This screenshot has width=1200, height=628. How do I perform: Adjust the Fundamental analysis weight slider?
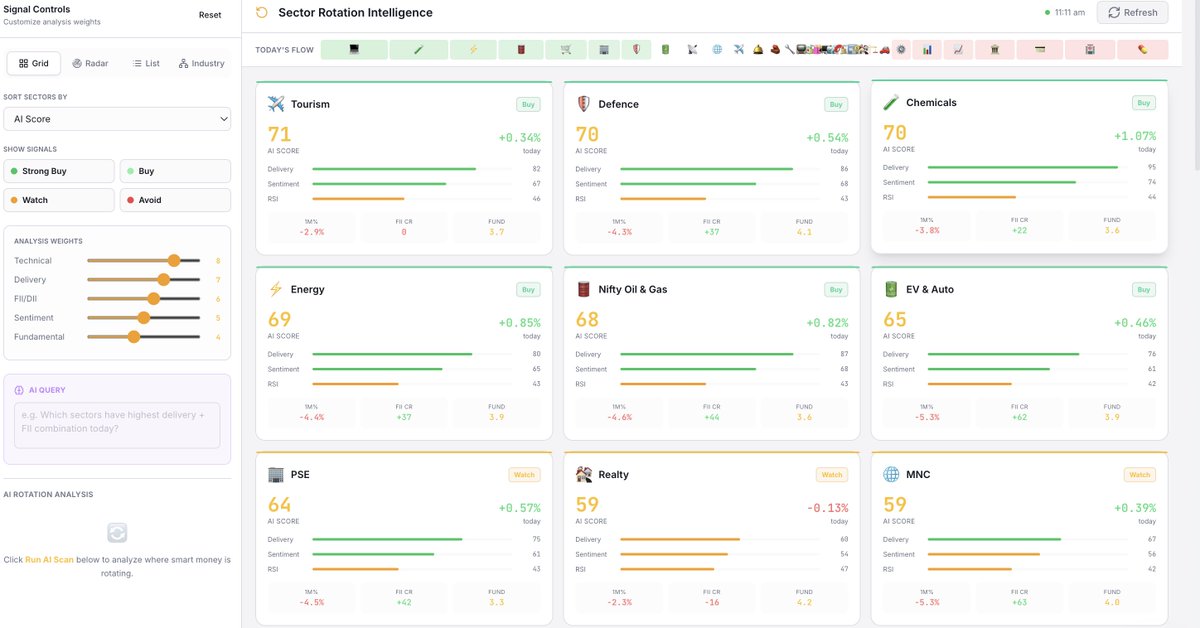coord(144,337)
